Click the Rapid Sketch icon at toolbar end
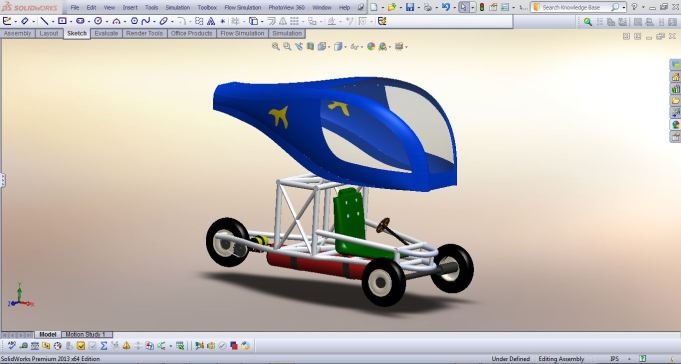The width and height of the screenshot is (681, 364). pyautogui.click(x=382, y=21)
